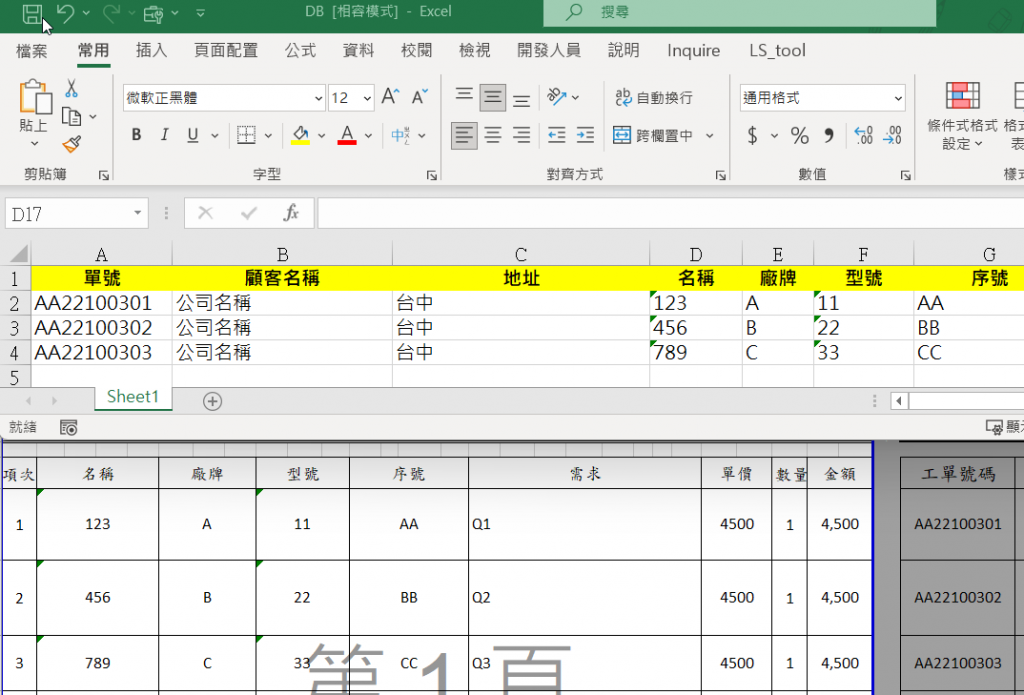Image resolution: width=1024 pixels, height=695 pixels.
Task: Click the Copy icon
Action: (71, 116)
